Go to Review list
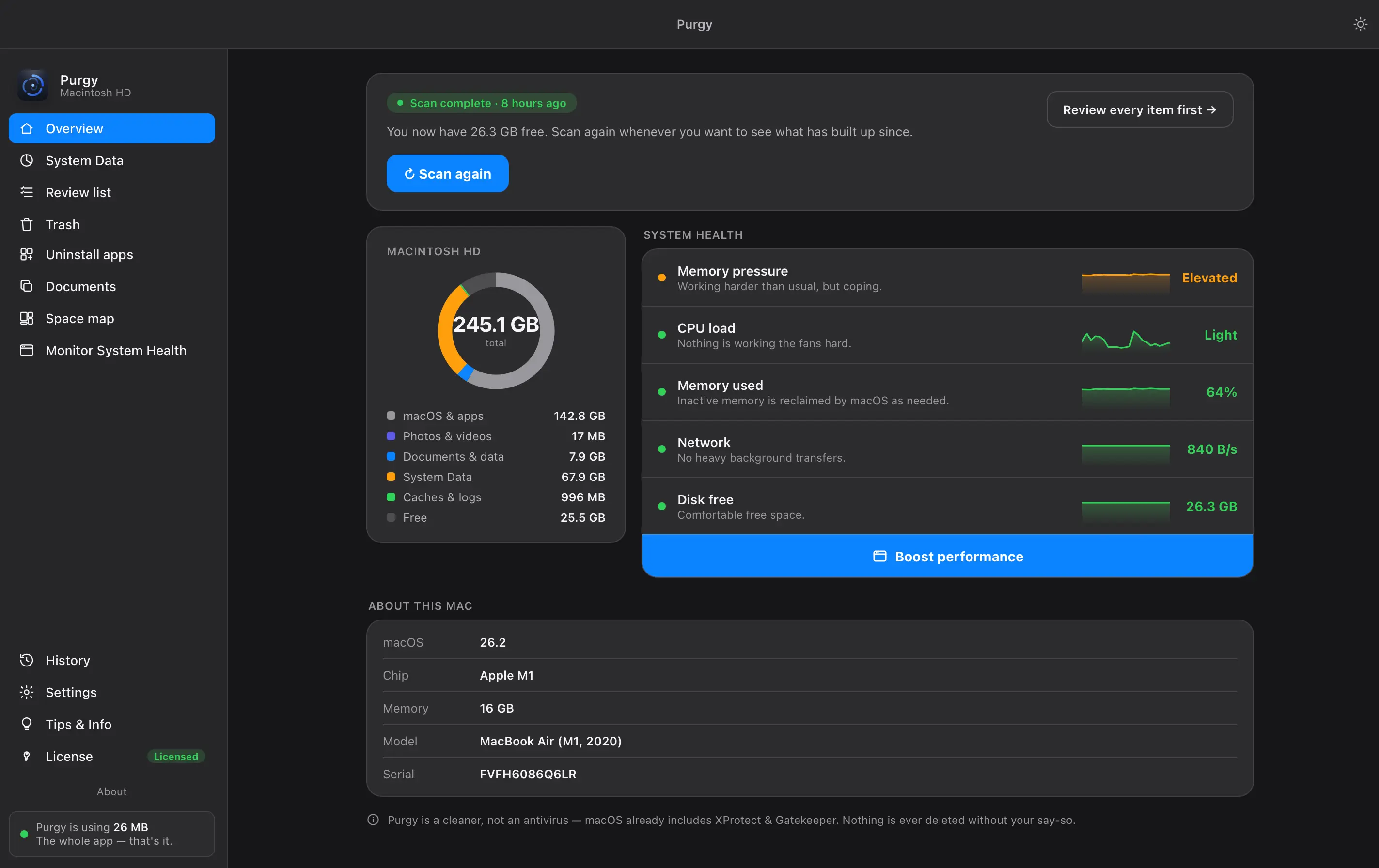 (111, 192)
